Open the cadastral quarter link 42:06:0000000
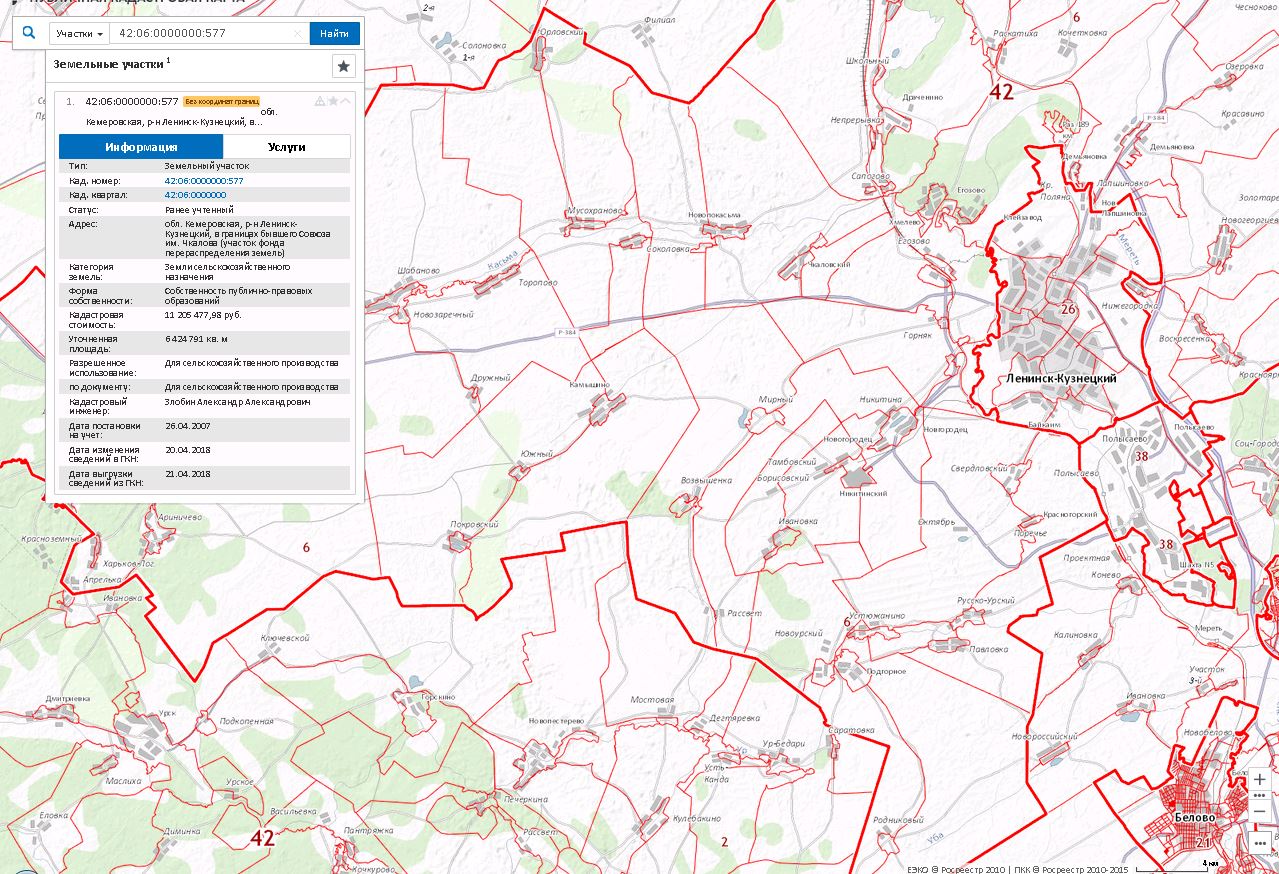The image size is (1279, 874). 195,195
